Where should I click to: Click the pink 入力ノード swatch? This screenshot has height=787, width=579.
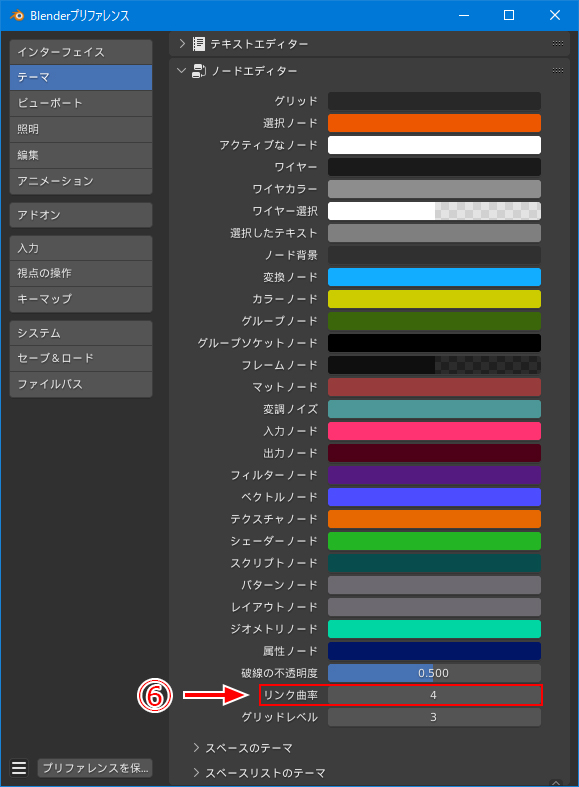[x=435, y=431]
